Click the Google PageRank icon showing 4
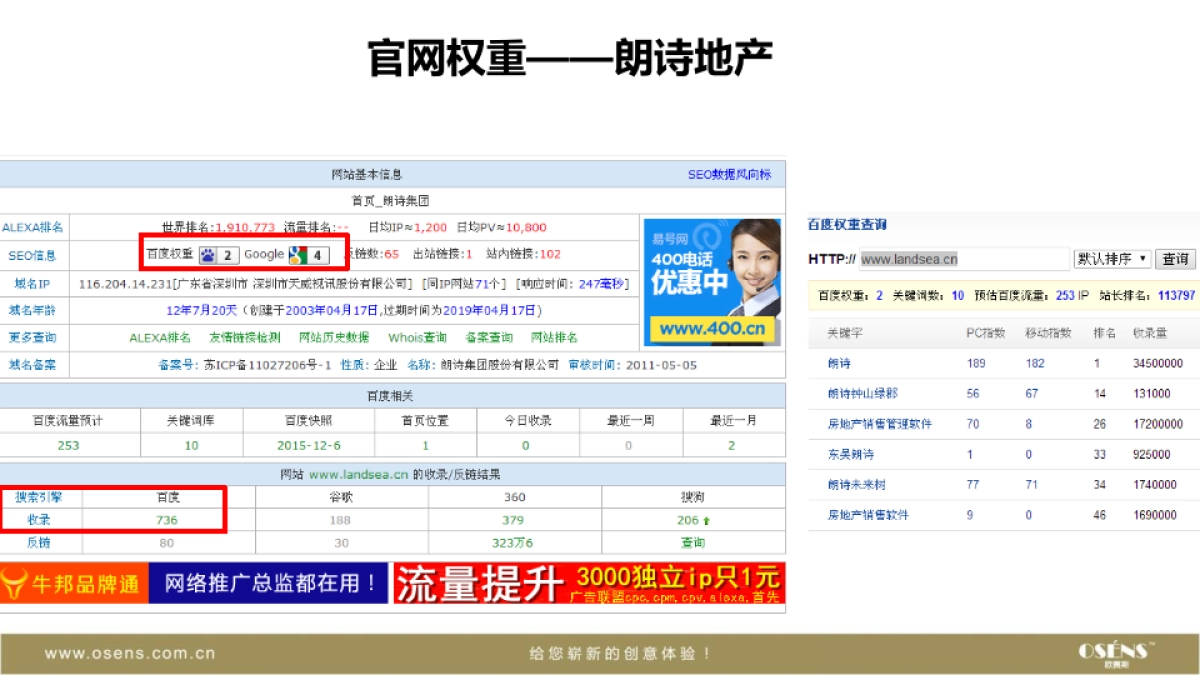Screen dimensions: 1200x675 pos(300,255)
